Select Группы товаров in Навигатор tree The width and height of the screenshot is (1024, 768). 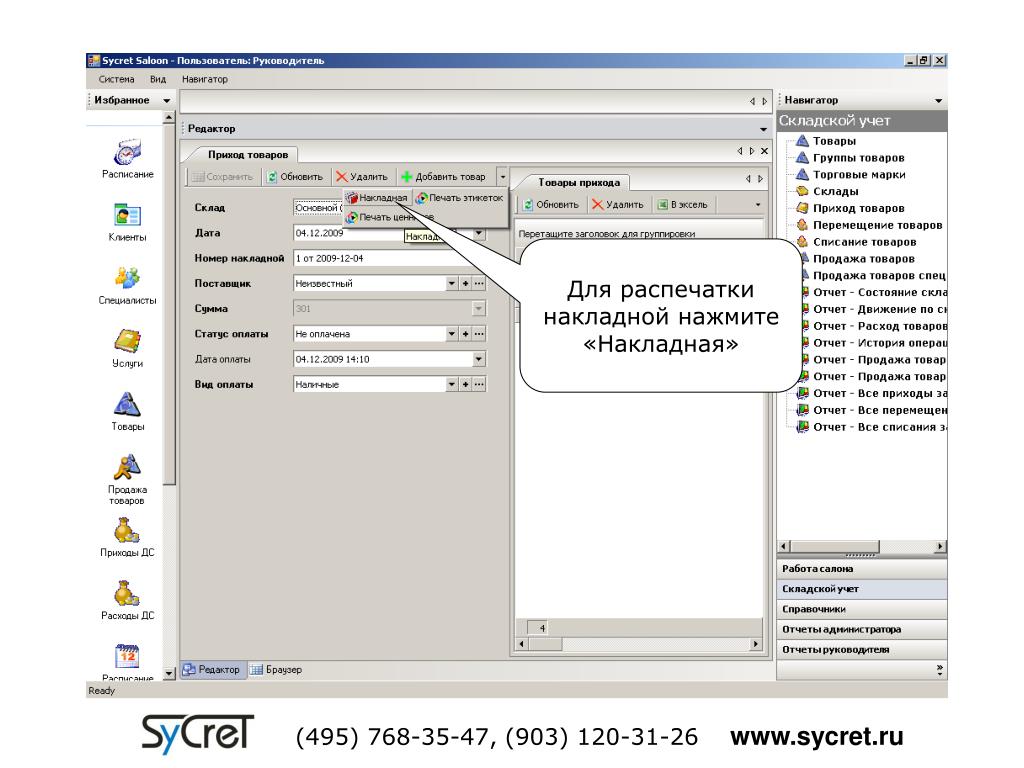[x=858, y=158]
